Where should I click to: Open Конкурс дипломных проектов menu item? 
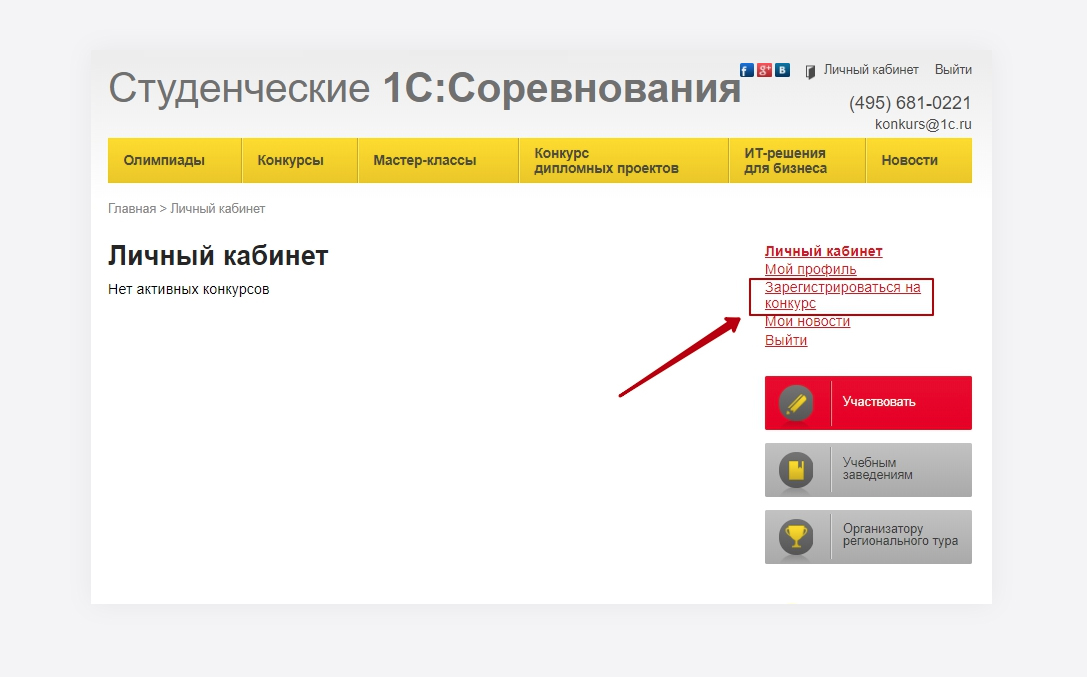[606, 161]
